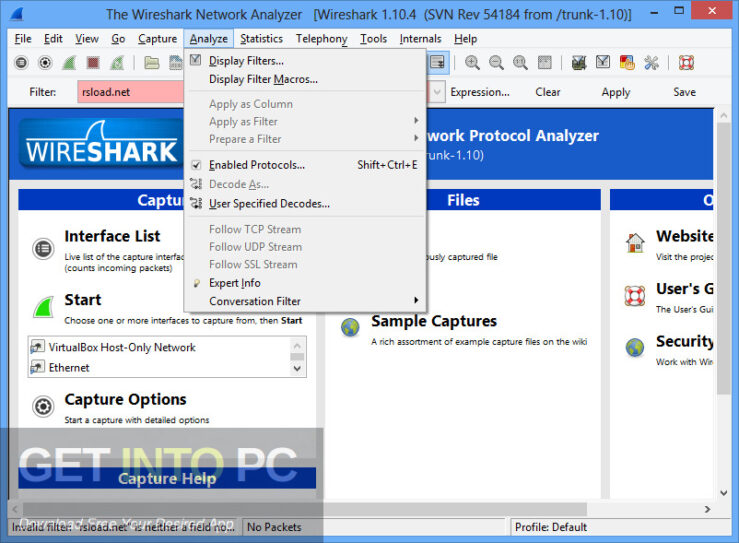Click the green Start shark fin icon
The image size is (739, 543).
[43, 307]
